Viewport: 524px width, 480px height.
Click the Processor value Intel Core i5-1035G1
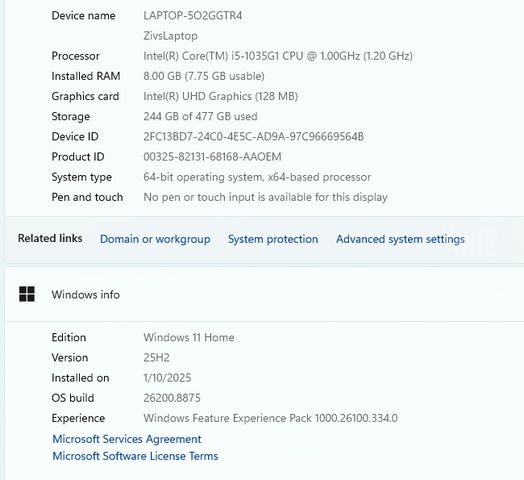278,56
